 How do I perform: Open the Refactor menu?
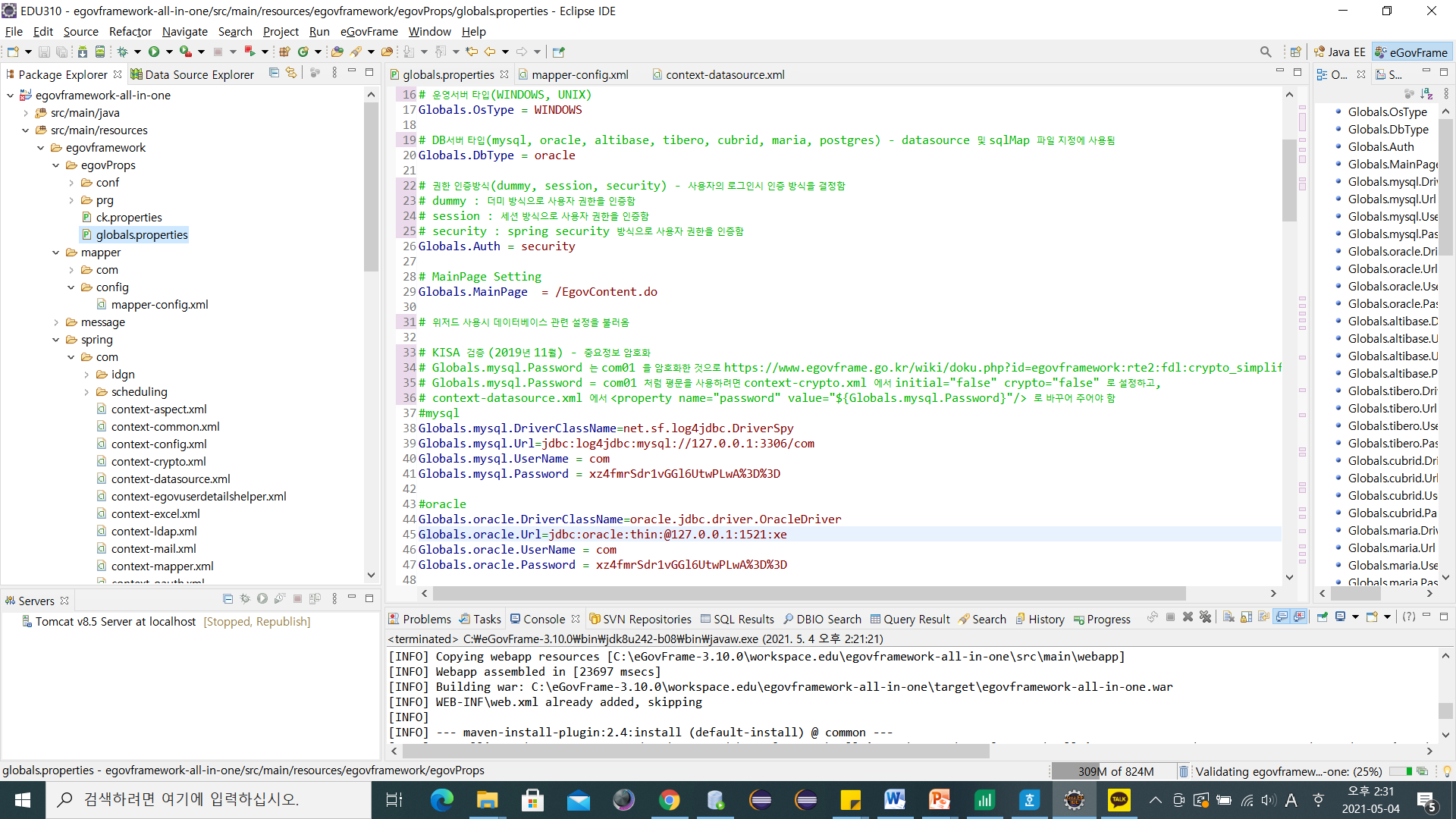coord(130,32)
